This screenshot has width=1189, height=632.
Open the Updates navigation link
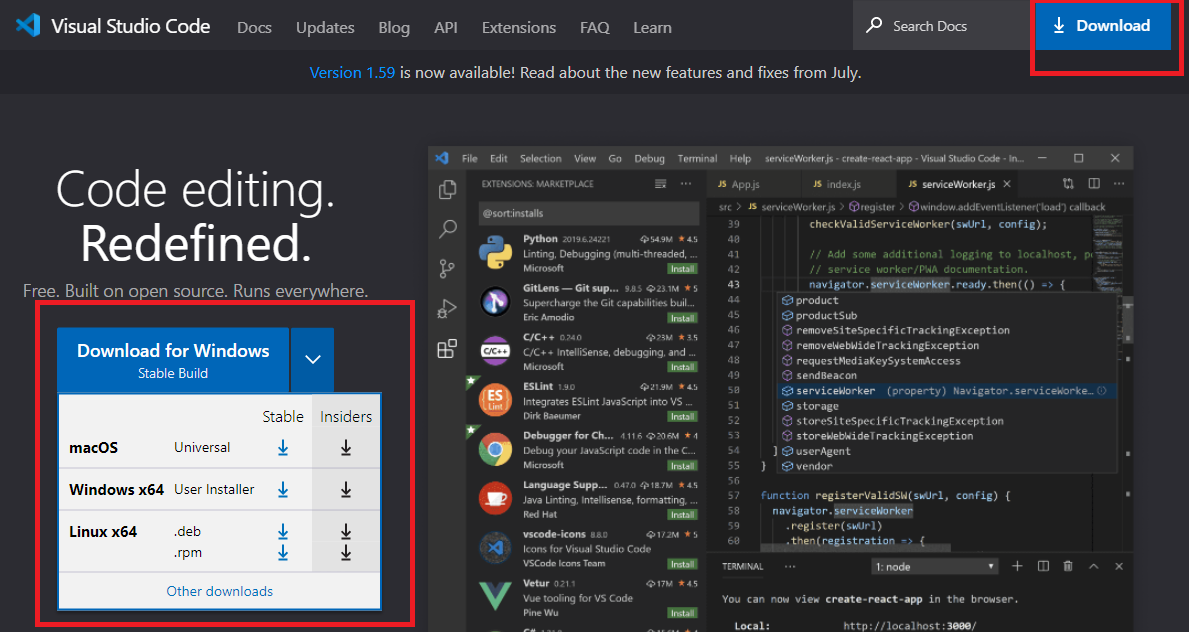point(325,27)
